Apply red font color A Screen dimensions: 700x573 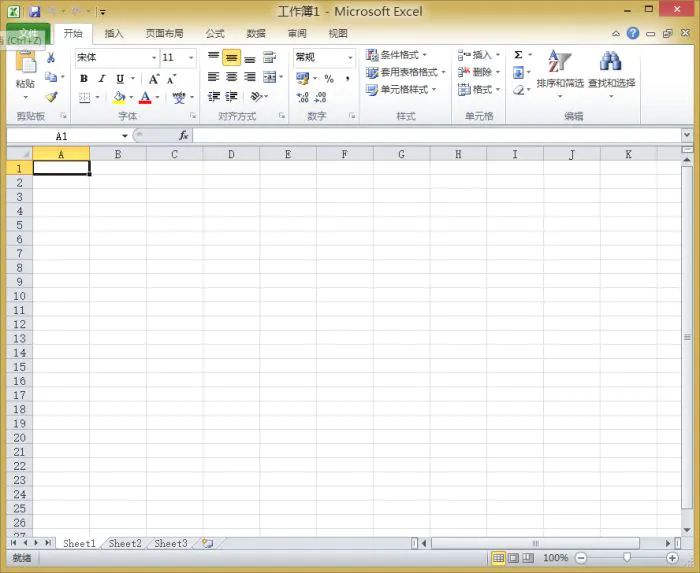click(x=145, y=97)
